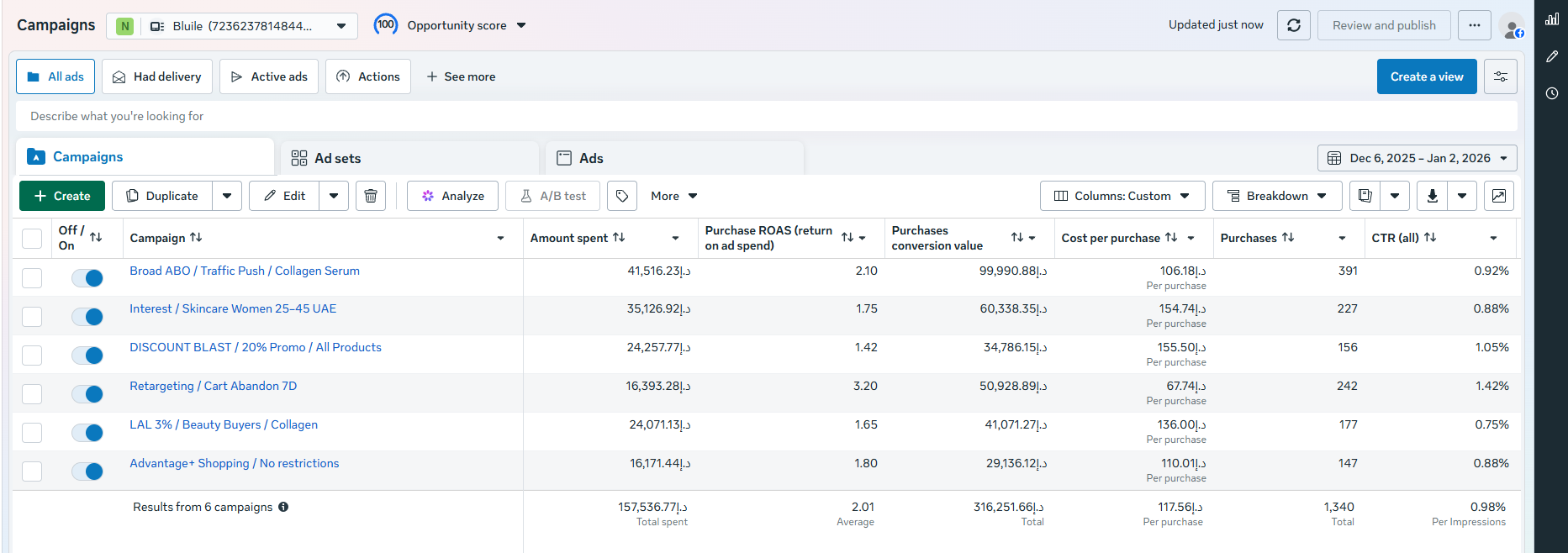1568x553 pixels.
Task: Open the account profile avatar
Action: tap(1512, 27)
